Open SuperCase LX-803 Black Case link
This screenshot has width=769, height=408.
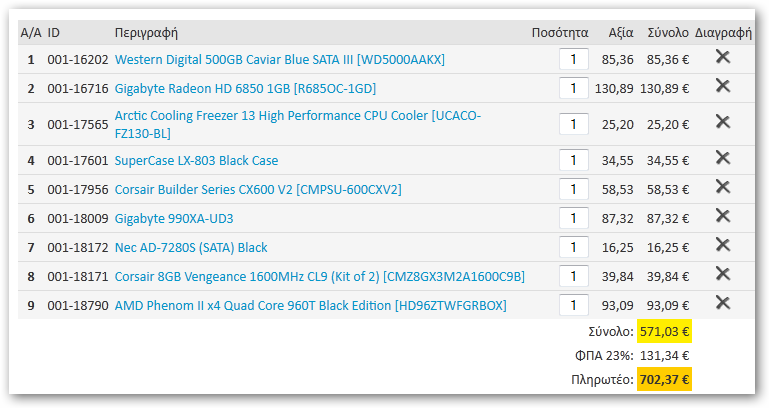coord(196,161)
